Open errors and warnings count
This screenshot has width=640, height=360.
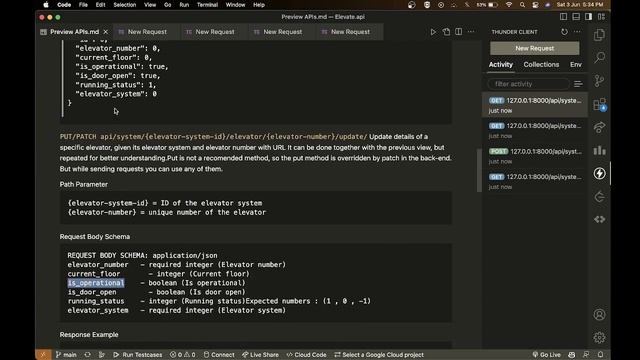[x=183, y=355]
